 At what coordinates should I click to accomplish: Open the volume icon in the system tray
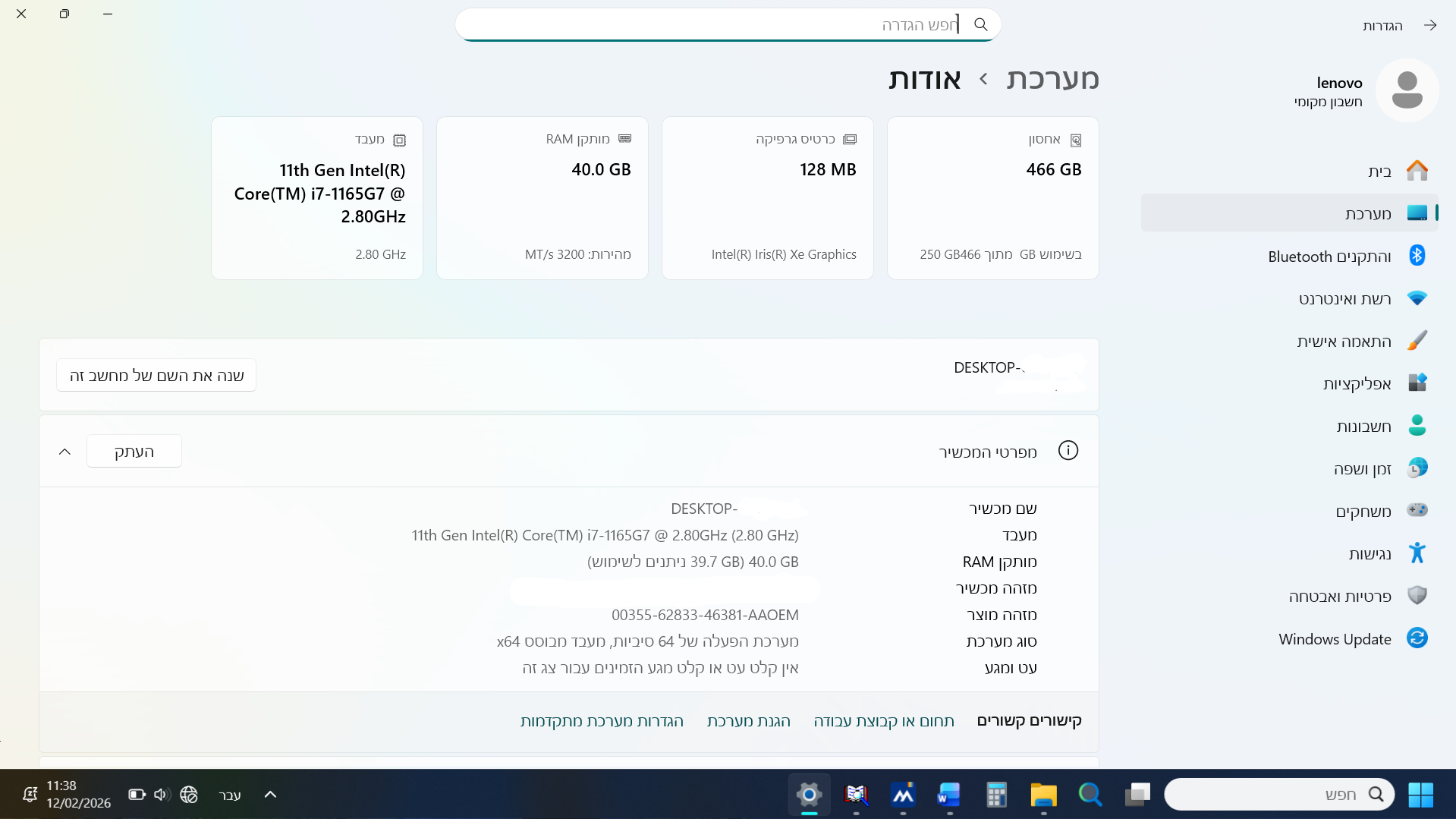tap(160, 794)
